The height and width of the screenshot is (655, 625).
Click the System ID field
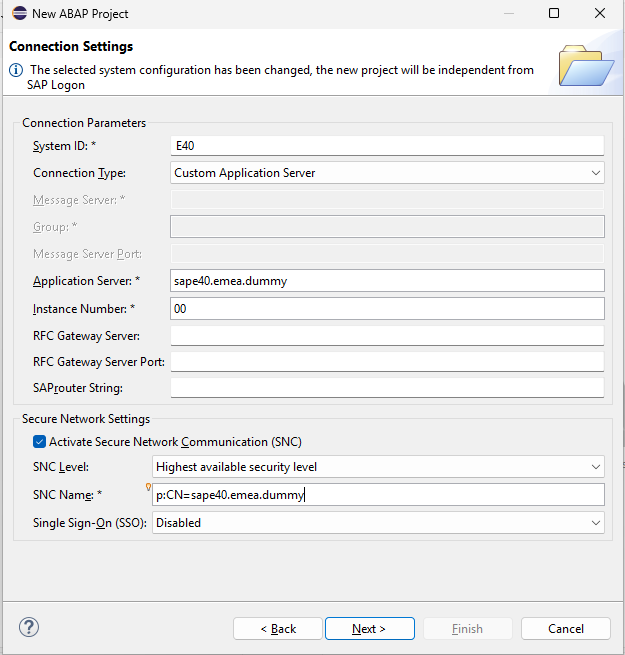click(387, 146)
